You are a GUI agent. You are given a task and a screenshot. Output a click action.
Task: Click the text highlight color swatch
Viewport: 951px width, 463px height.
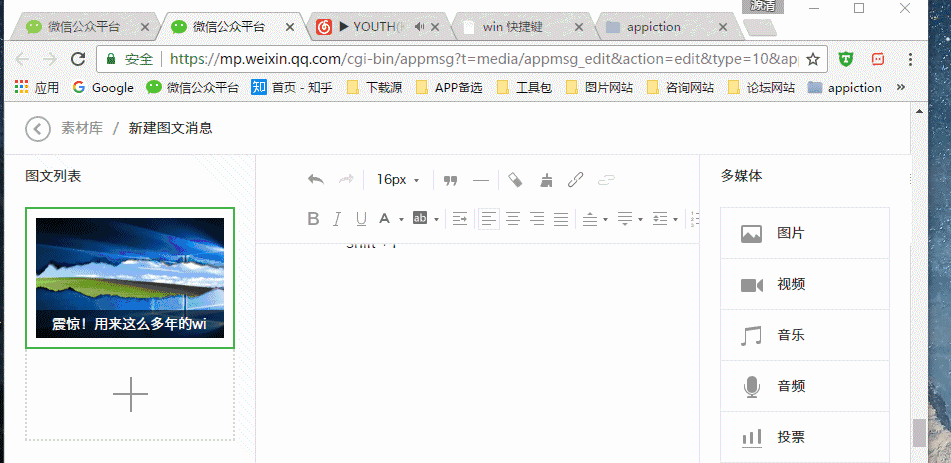(420, 219)
